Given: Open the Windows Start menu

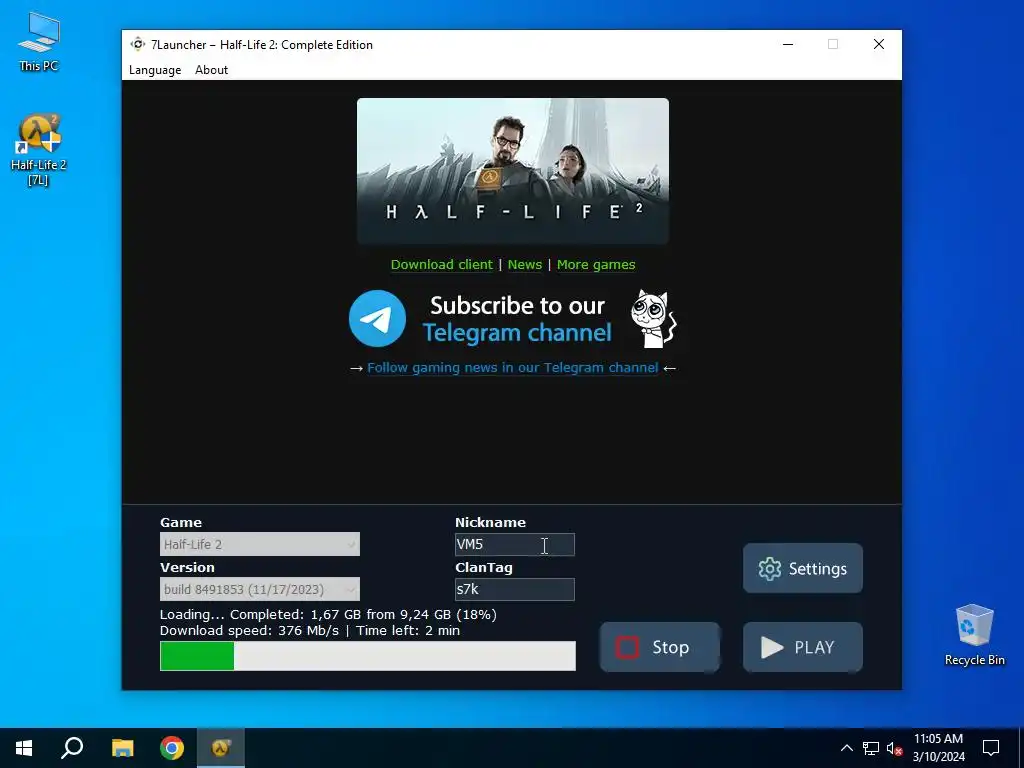Looking at the screenshot, I should coord(24,748).
